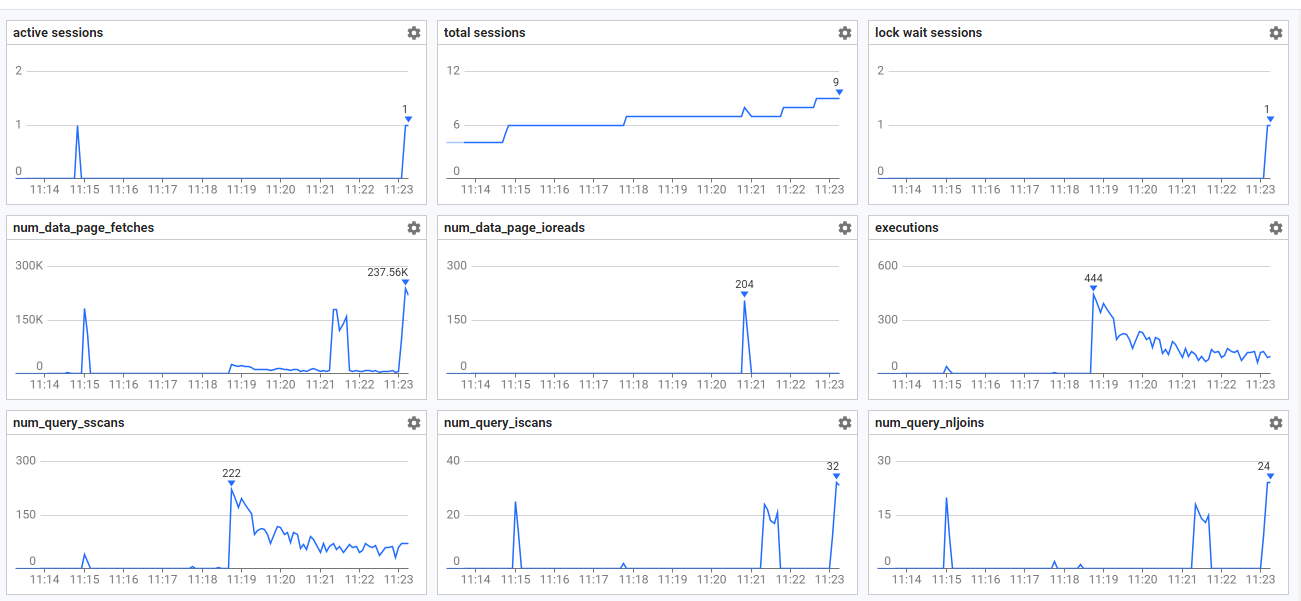This screenshot has height=601, width=1301.
Task: Click the 237.56K peak marker triangle
Action: pyautogui.click(x=405, y=283)
